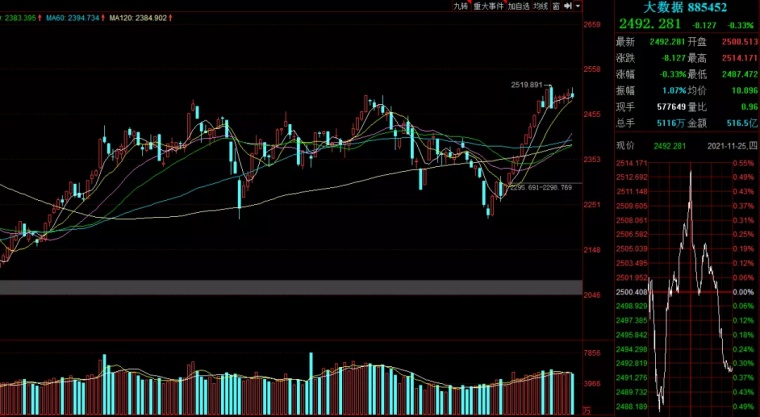Click the 涨跌 value -8.127
Viewport: 760px width, 417px height.
point(674,58)
